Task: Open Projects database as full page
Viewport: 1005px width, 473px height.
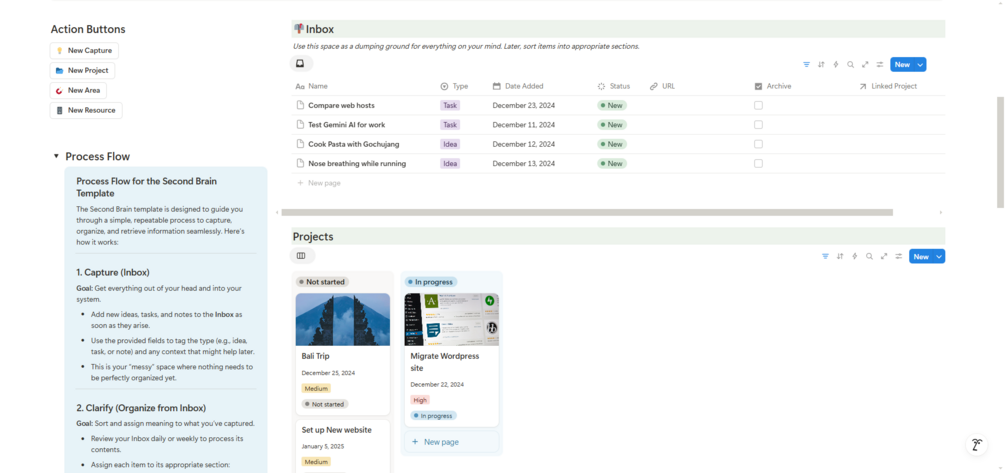Action: point(884,256)
